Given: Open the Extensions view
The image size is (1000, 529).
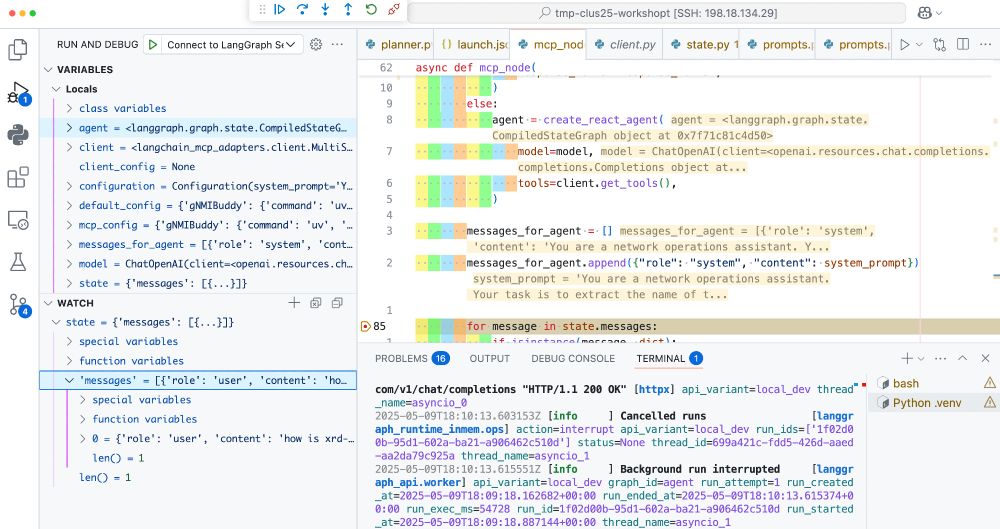Looking at the screenshot, I should click(x=18, y=177).
